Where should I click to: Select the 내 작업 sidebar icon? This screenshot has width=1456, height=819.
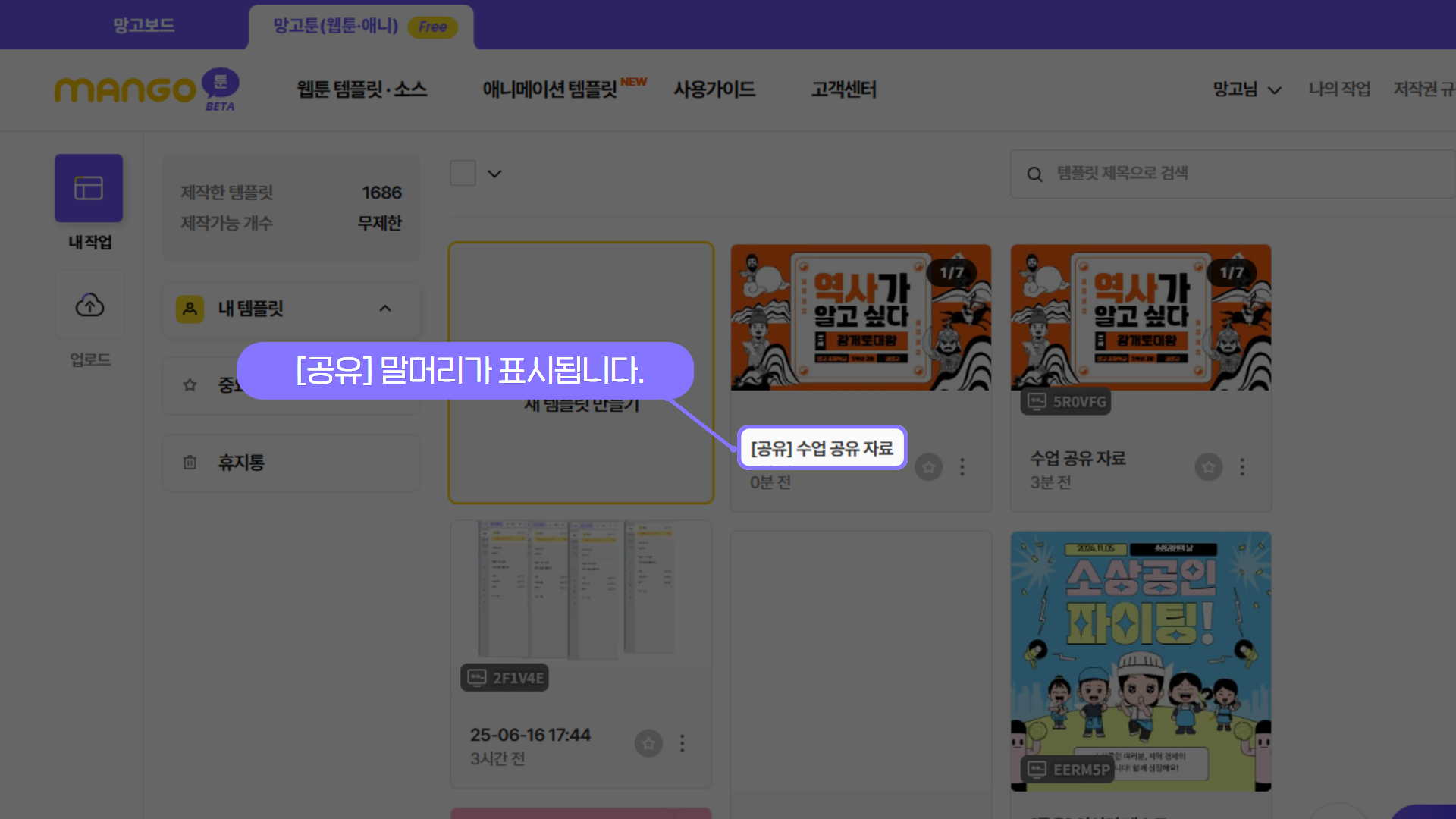point(89,188)
